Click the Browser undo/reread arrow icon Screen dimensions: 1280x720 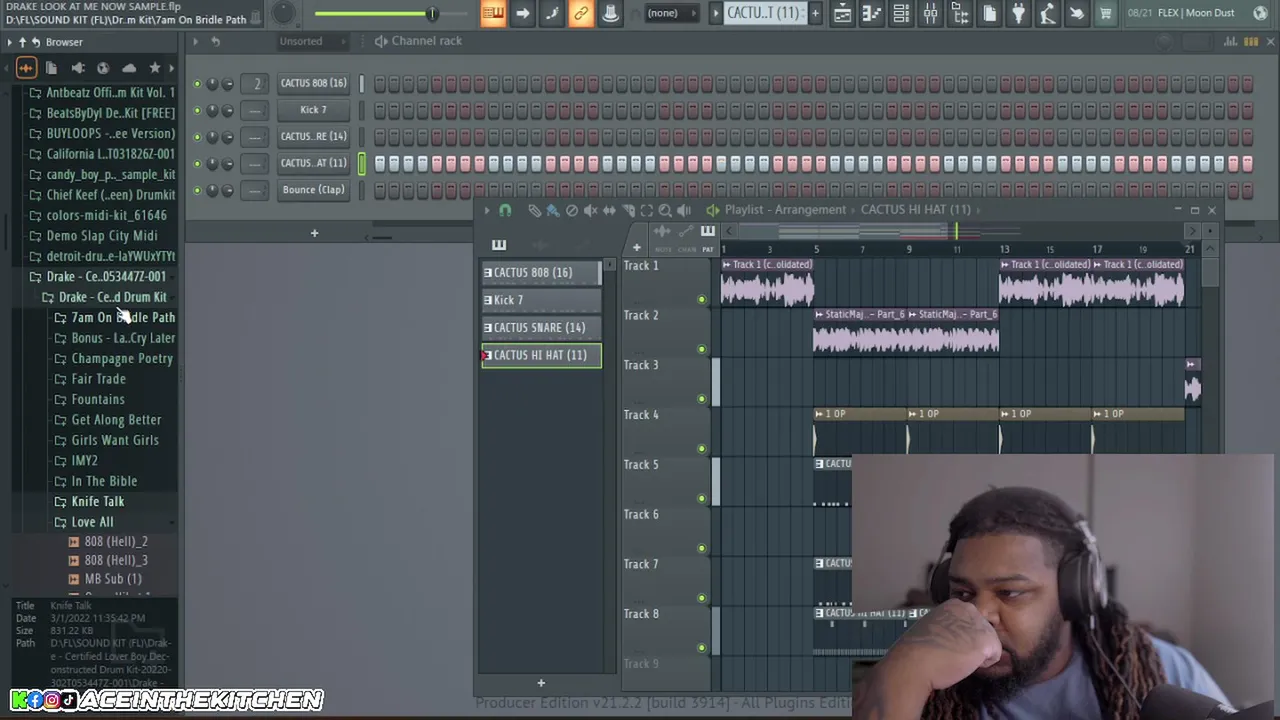click(36, 42)
